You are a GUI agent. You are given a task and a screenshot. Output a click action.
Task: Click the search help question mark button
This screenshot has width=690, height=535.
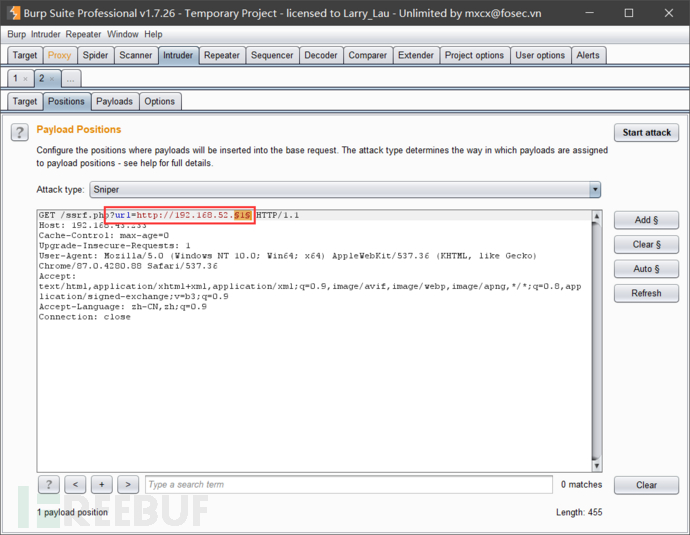pyautogui.click(x=49, y=485)
